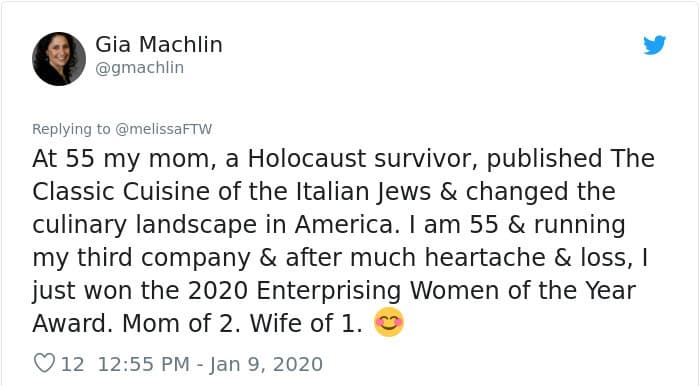
Task: Click the smiling blush emoji
Action: tap(388, 322)
